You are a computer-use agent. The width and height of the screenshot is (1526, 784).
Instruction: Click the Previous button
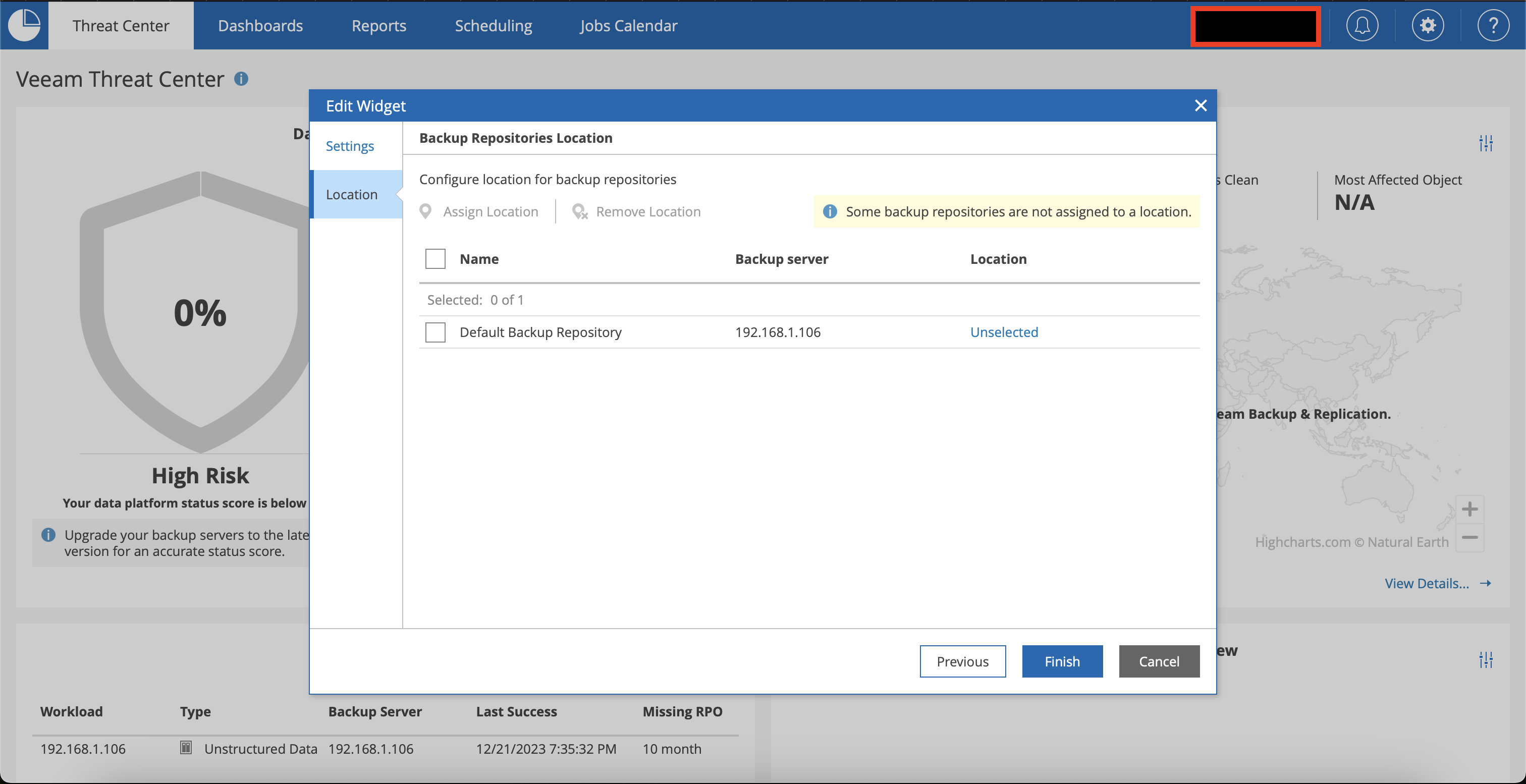(x=962, y=661)
